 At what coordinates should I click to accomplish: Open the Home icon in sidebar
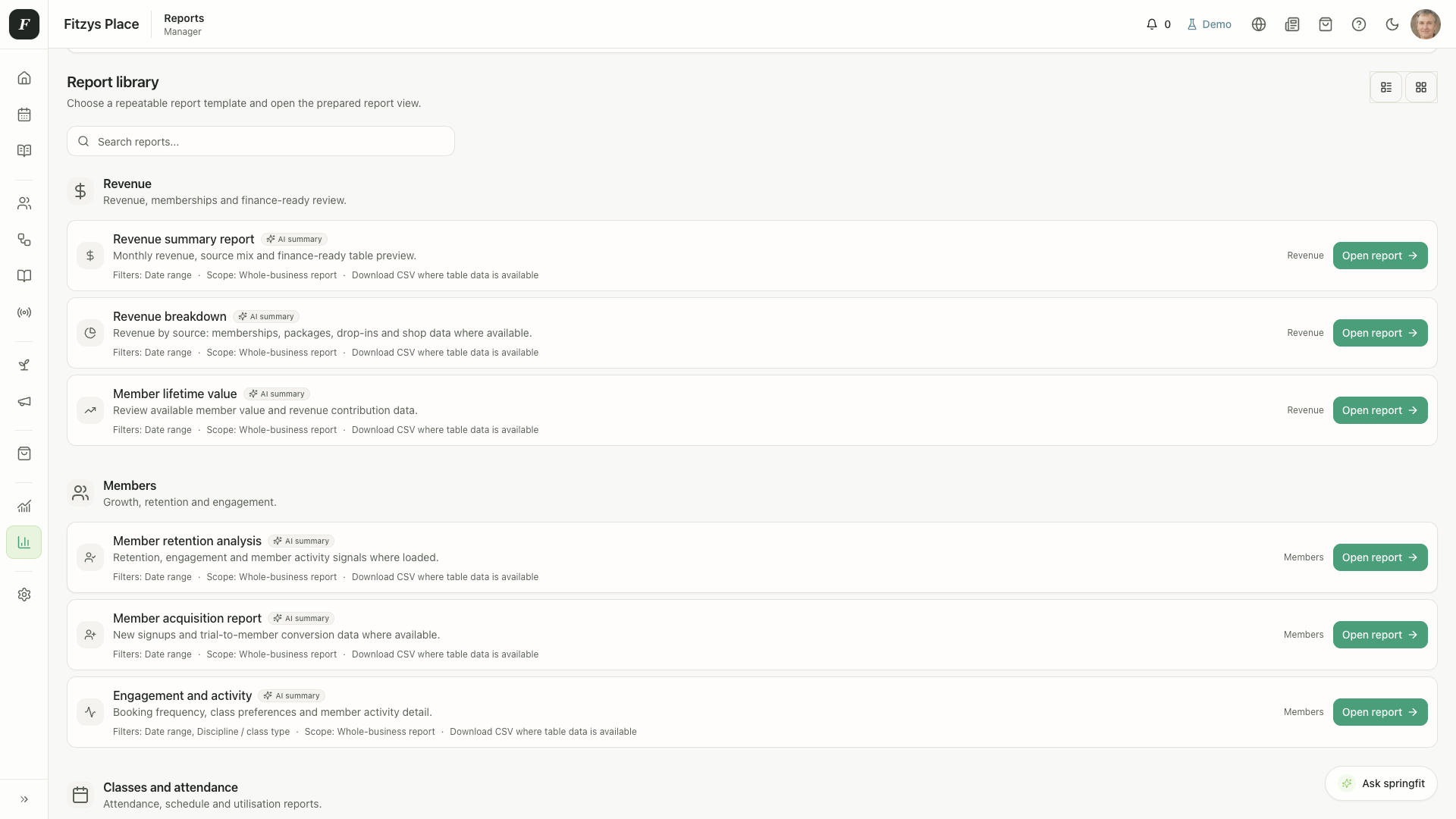click(24, 78)
